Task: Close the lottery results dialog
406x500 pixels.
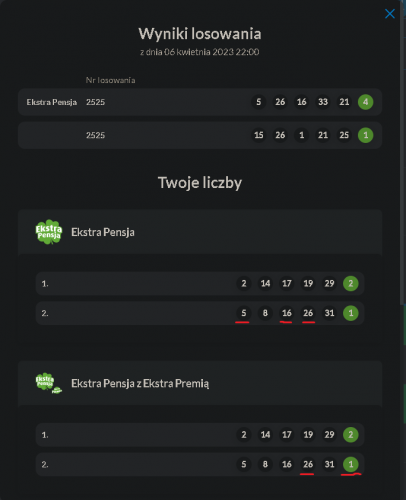Action: point(390,14)
